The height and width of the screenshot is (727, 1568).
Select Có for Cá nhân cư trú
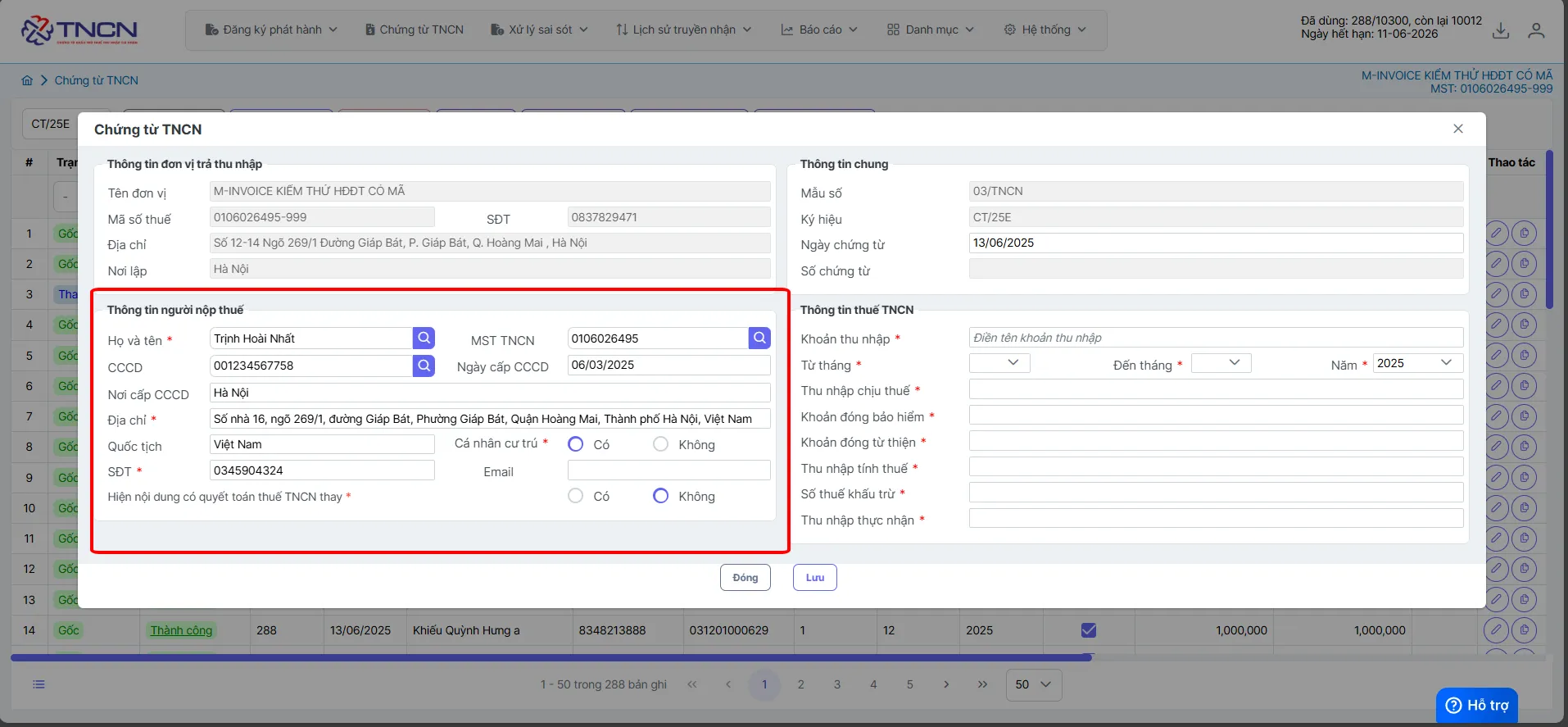pyautogui.click(x=576, y=444)
